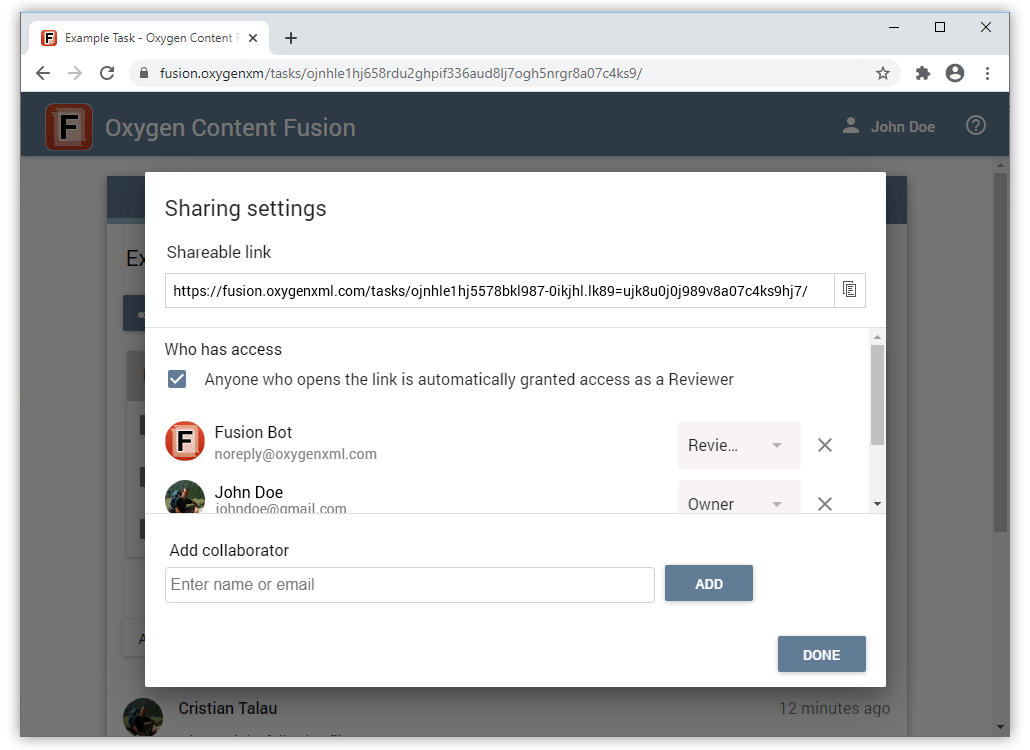This screenshot has width=1030, height=750.
Task: Remove Fusion Bot from access list
Action: pos(825,445)
